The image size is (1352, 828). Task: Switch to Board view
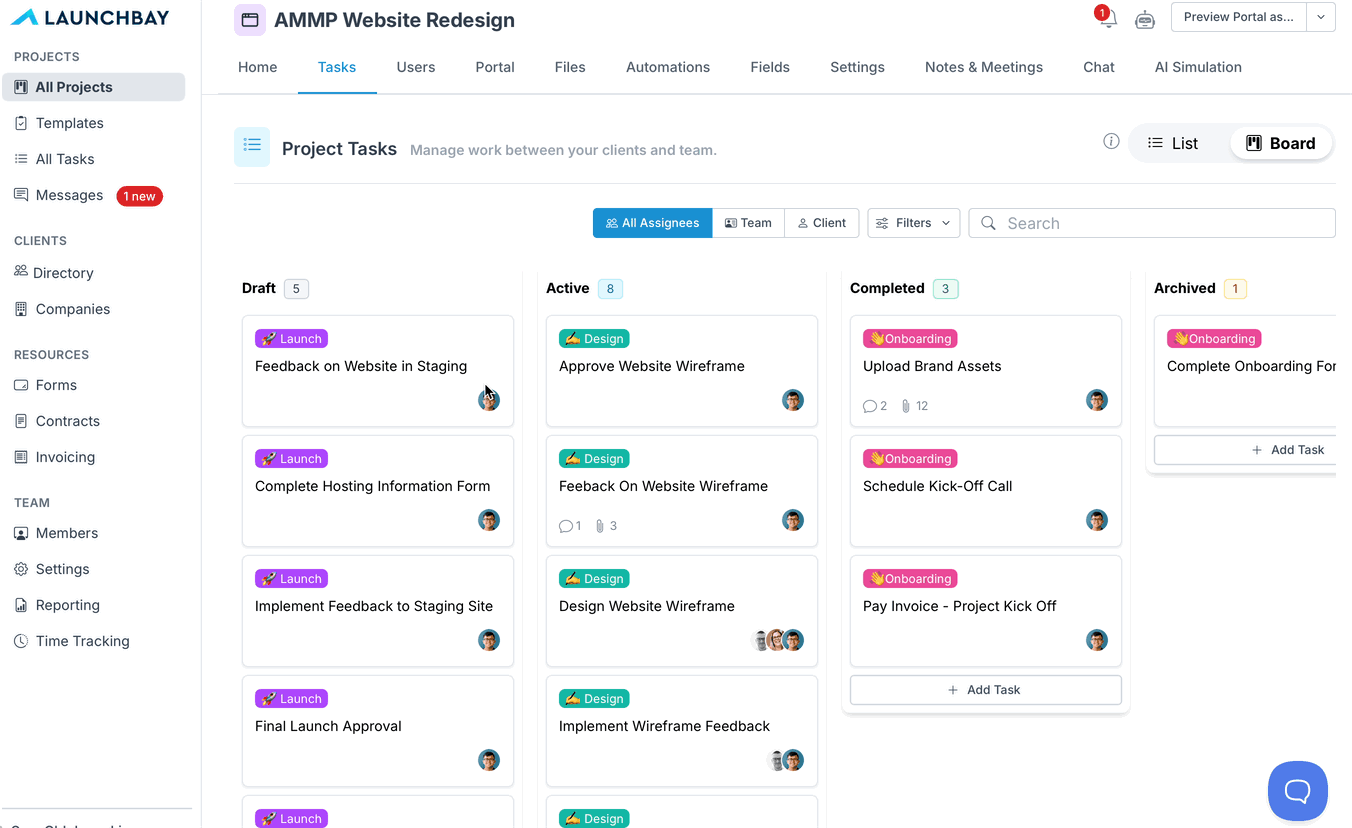tap(1281, 143)
